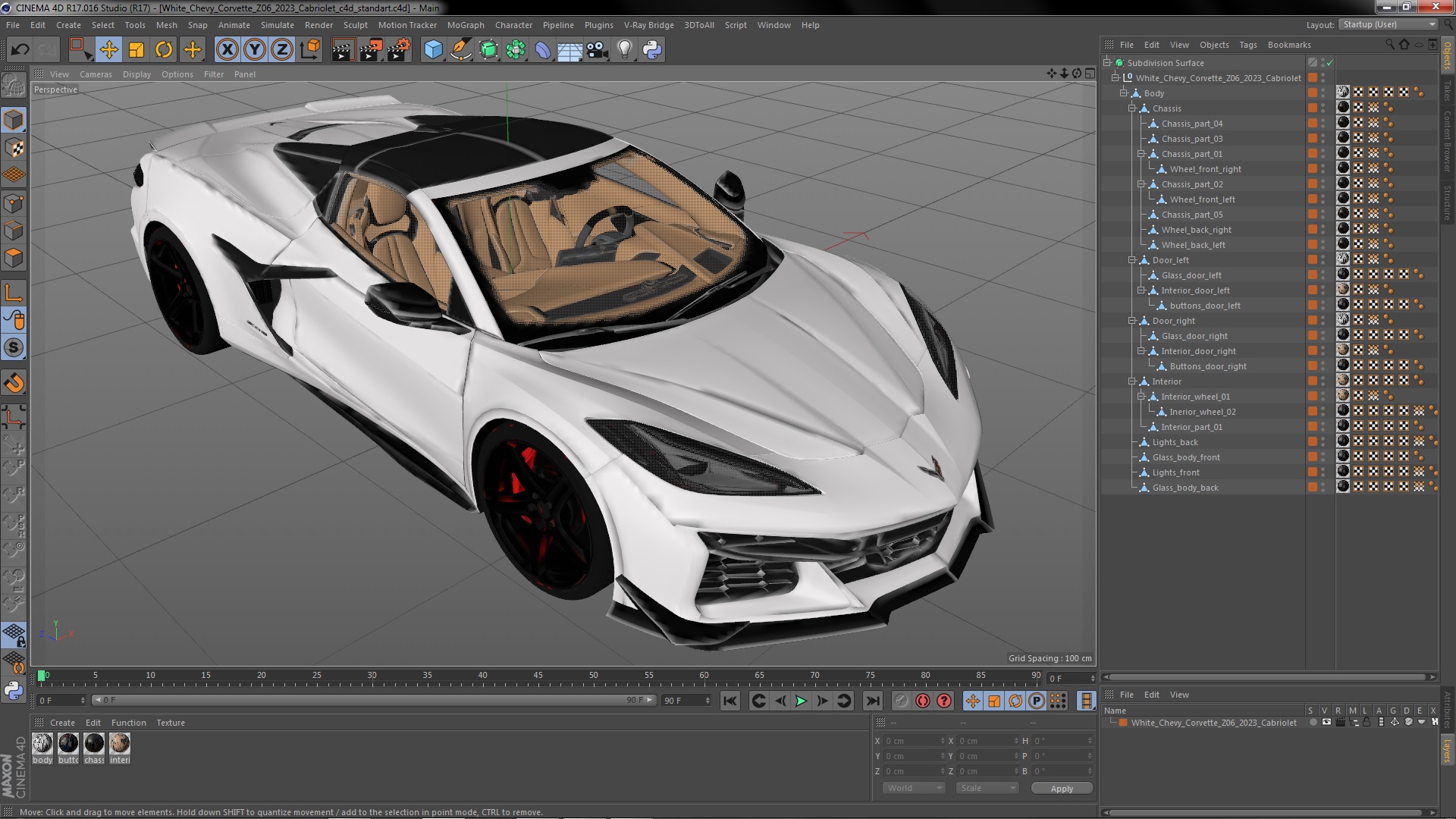Click the Go to Start playback button
1456x819 pixels.
(730, 701)
